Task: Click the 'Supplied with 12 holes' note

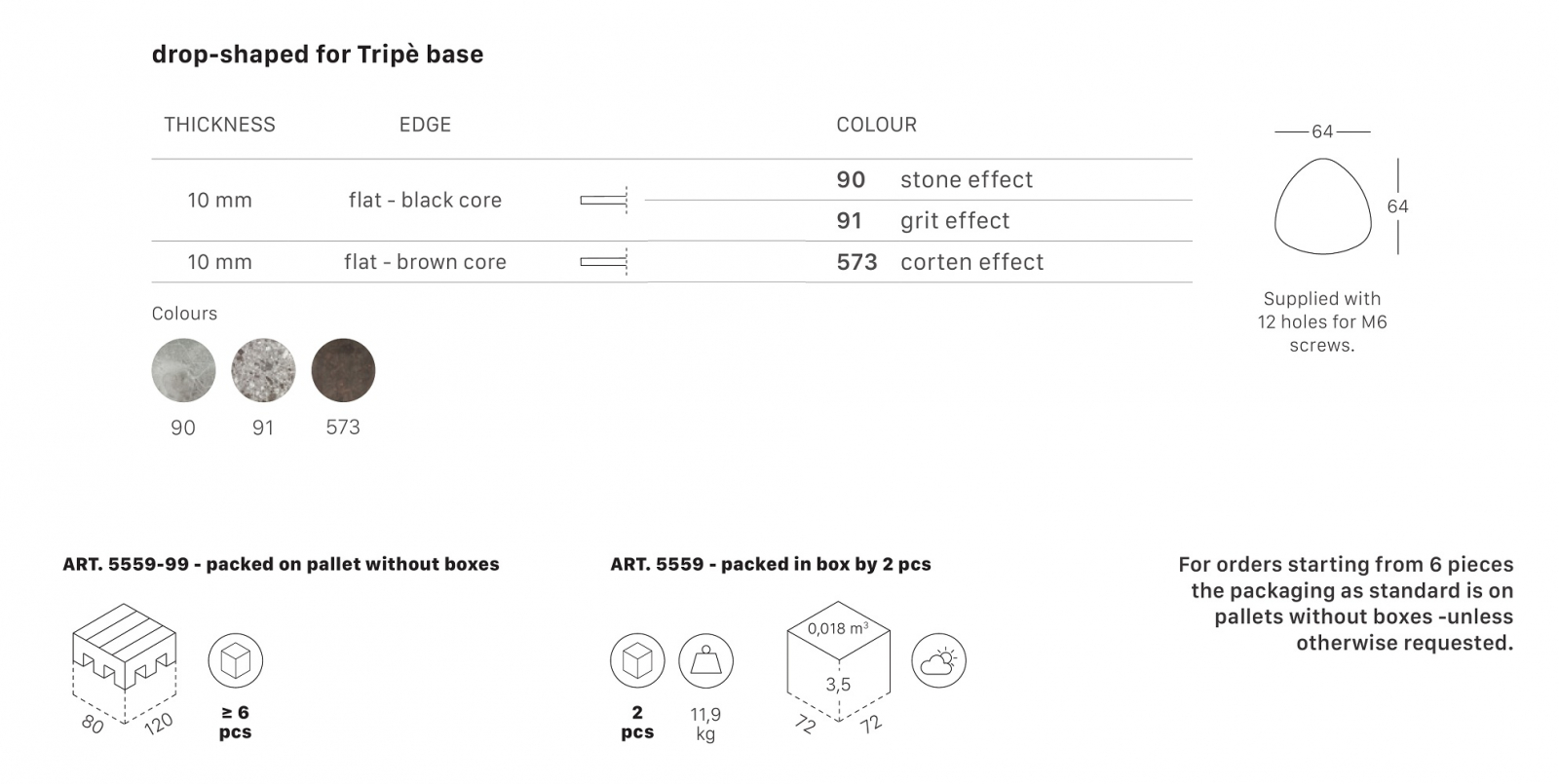Action: click(x=1322, y=322)
